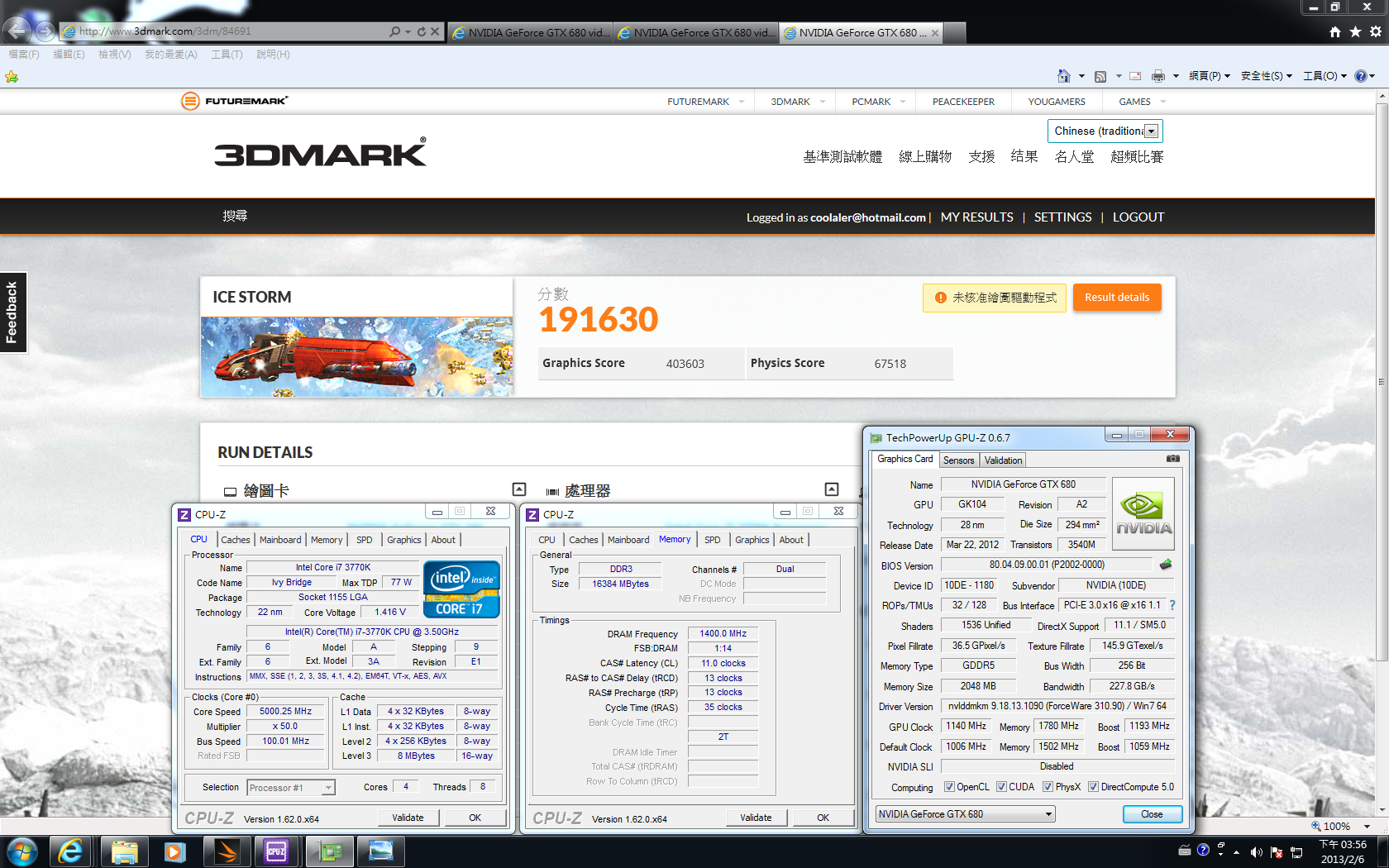Click OK in right CPU-Z window

(x=823, y=818)
